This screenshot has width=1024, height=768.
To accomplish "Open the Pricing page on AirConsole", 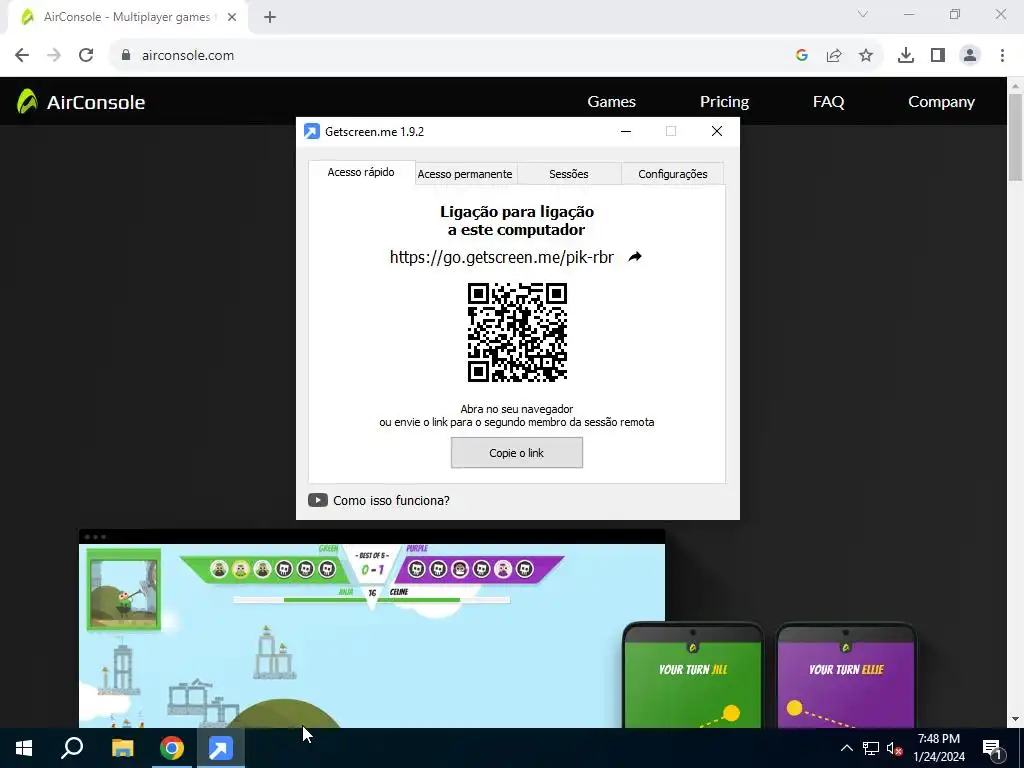I will pos(724,102).
